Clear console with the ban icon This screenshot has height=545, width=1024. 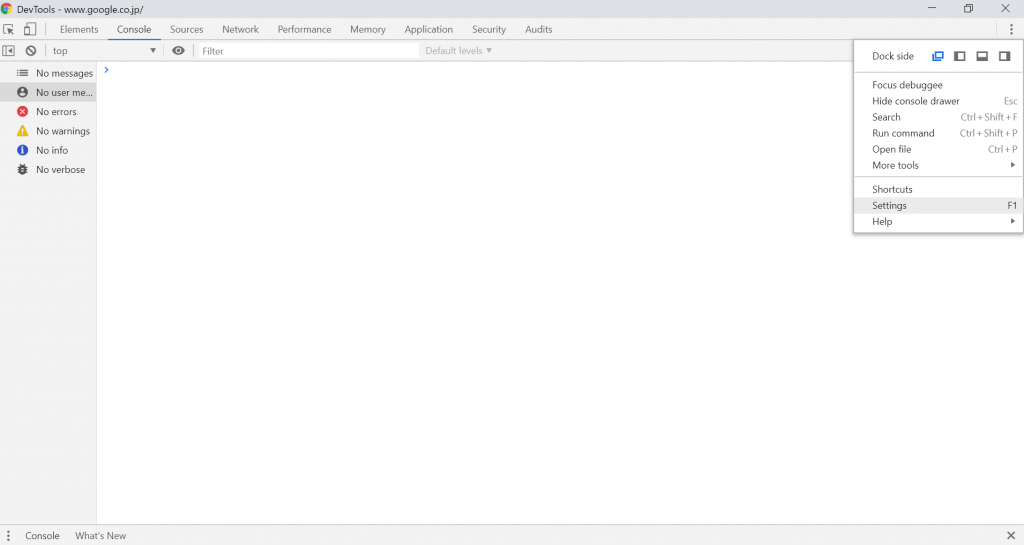pos(31,51)
